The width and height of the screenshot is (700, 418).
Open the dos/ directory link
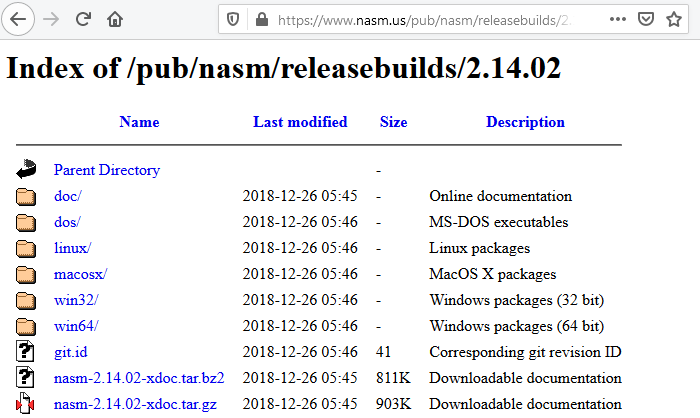(x=67, y=222)
